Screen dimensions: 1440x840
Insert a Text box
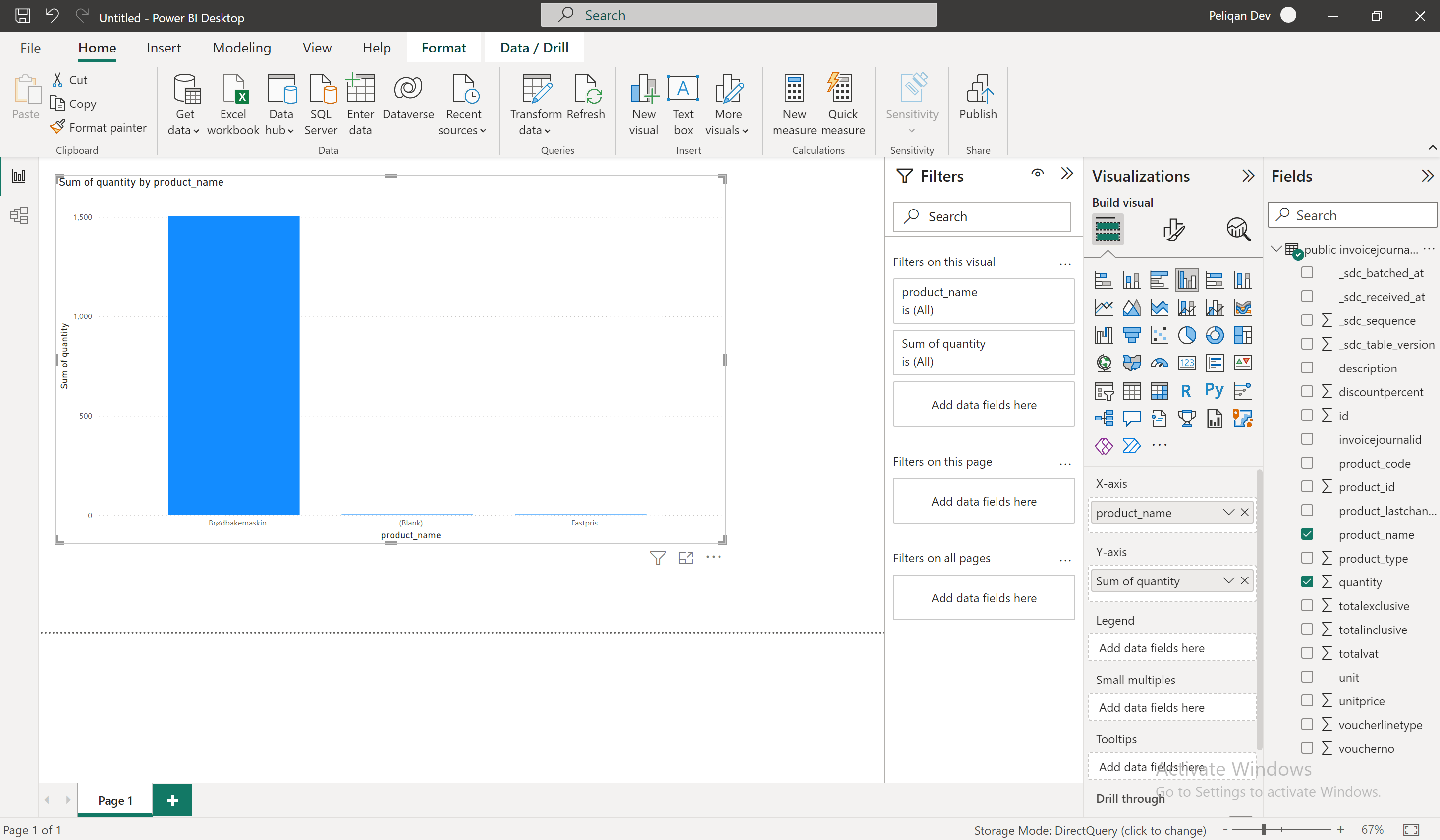(683, 105)
